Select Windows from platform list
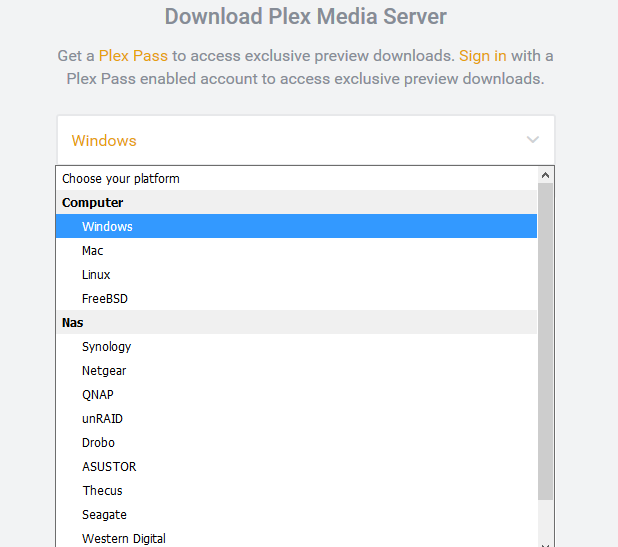618x547 pixels. [x=107, y=227]
